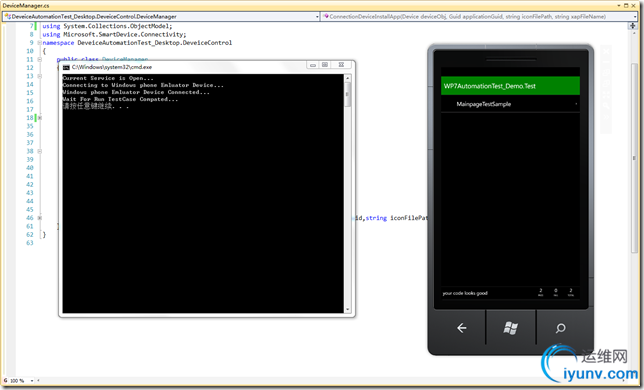Click the middle 0 count in emulator footer
644x390 pixels.
[556, 291]
